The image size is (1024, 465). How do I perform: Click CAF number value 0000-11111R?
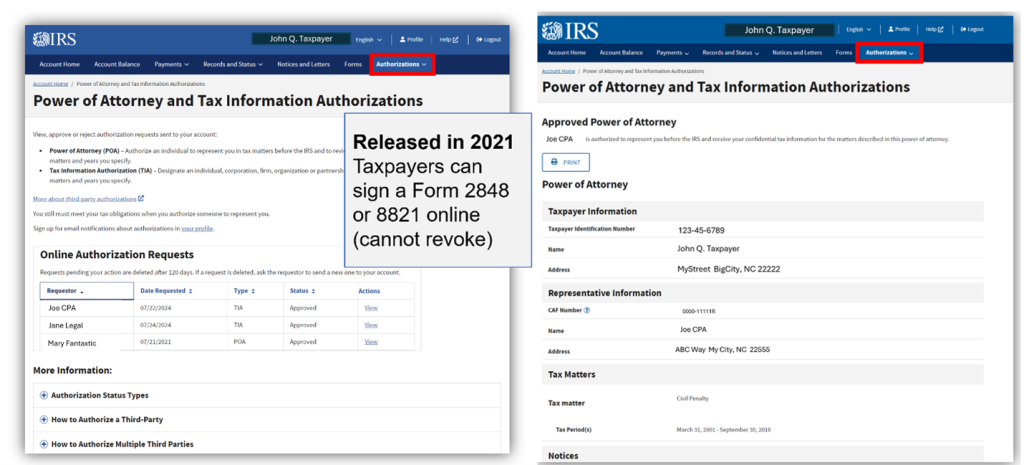click(698, 312)
